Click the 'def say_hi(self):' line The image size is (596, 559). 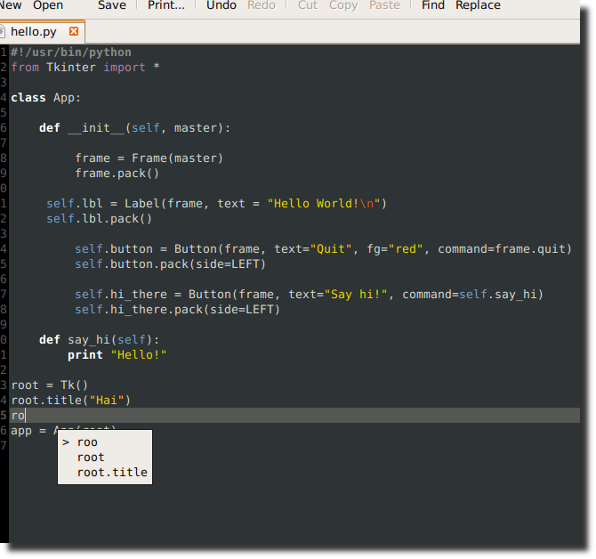99,340
